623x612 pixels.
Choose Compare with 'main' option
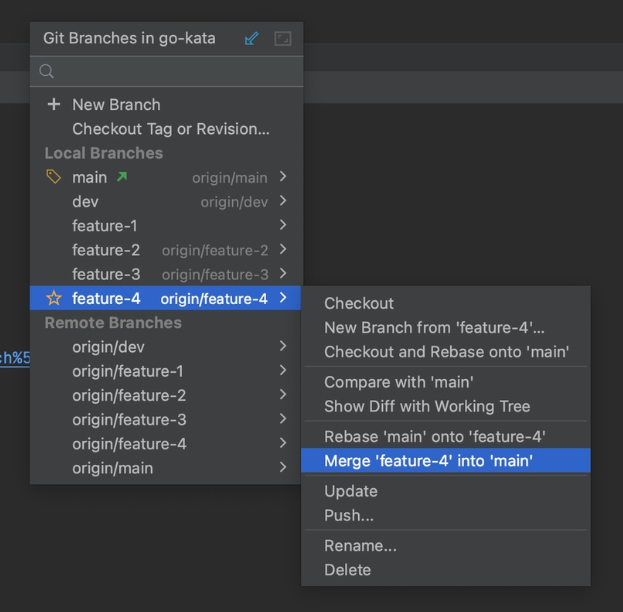coord(399,382)
